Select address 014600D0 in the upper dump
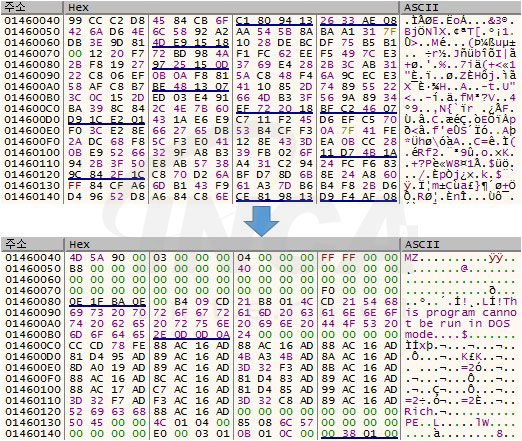Screen dimensions: 522x441 pyautogui.click(x=32, y=120)
